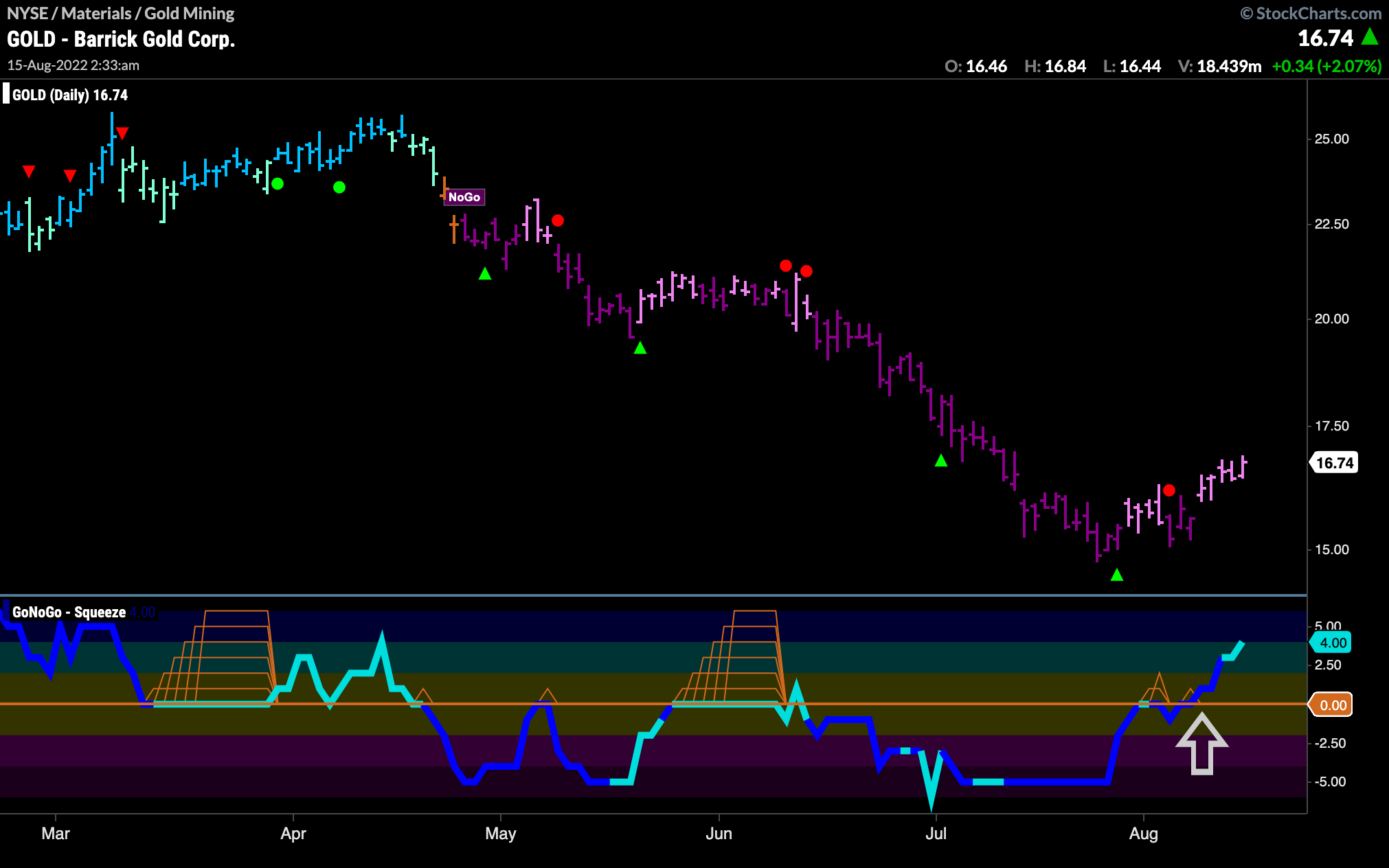Click the 17.50 price axis label
The image size is (1389, 868).
click(x=1331, y=426)
